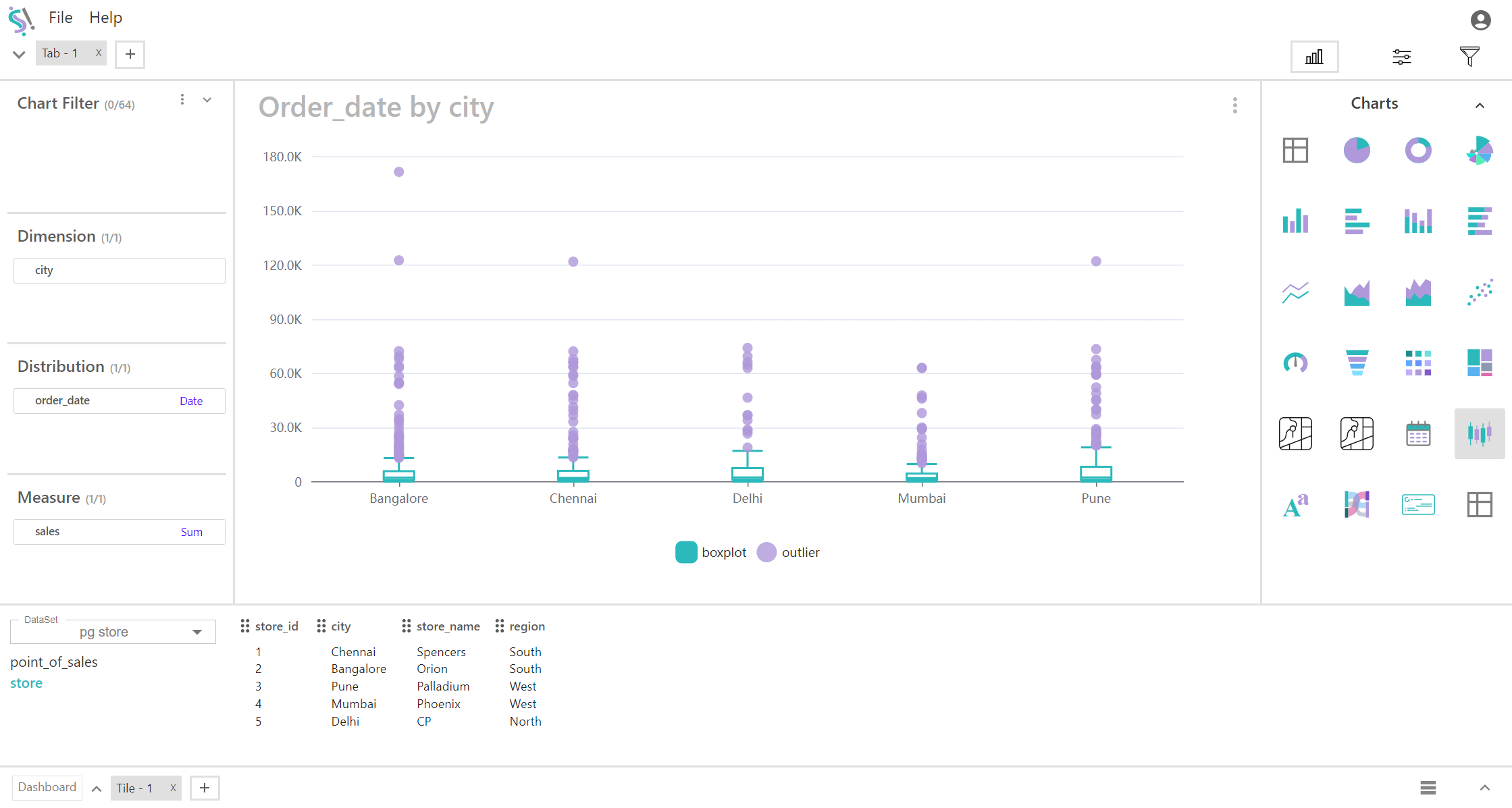
Task: Open the File menu
Action: [60, 18]
